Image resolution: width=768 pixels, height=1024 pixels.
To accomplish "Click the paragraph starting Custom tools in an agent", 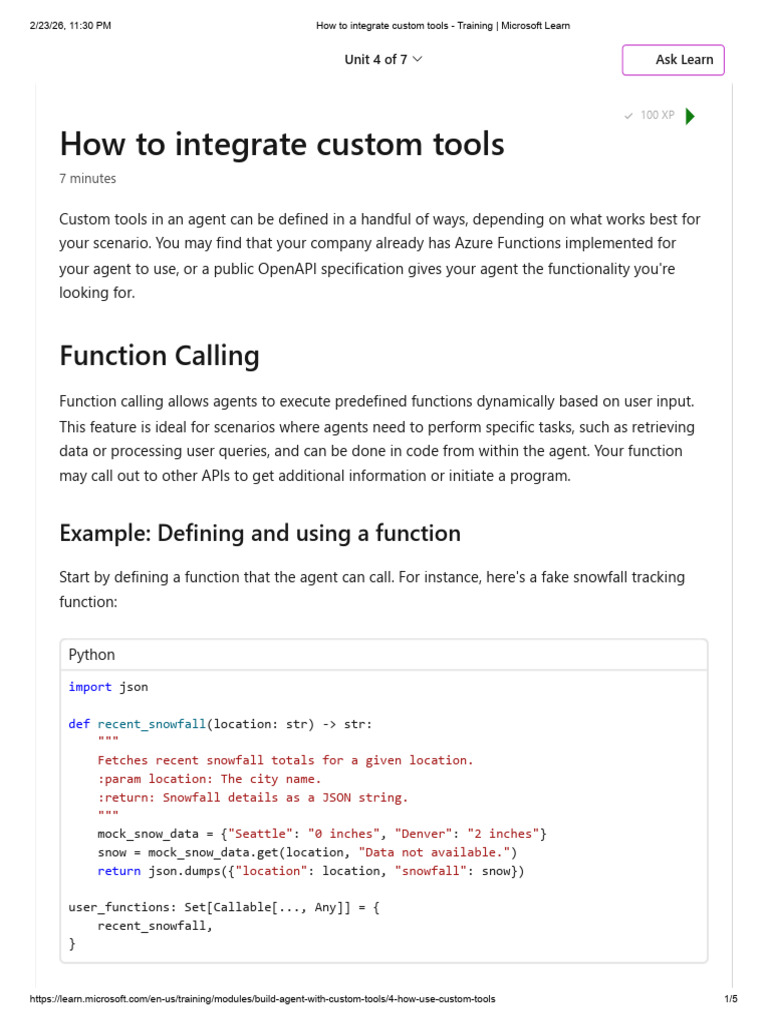I will 379,255.
